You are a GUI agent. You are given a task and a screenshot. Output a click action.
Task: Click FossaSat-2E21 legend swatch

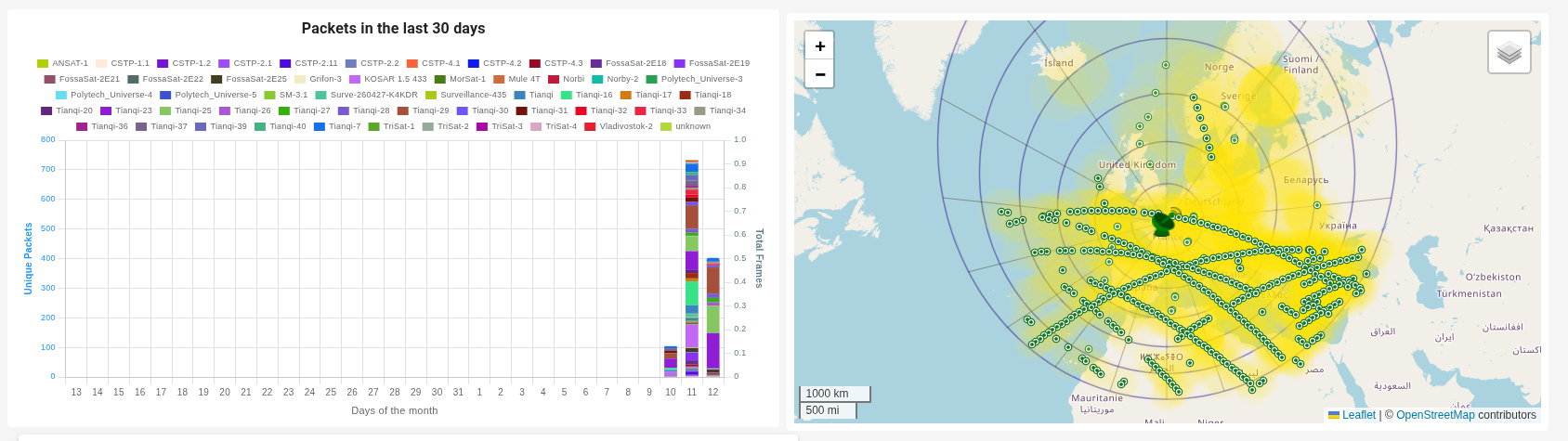pyautogui.click(x=50, y=79)
